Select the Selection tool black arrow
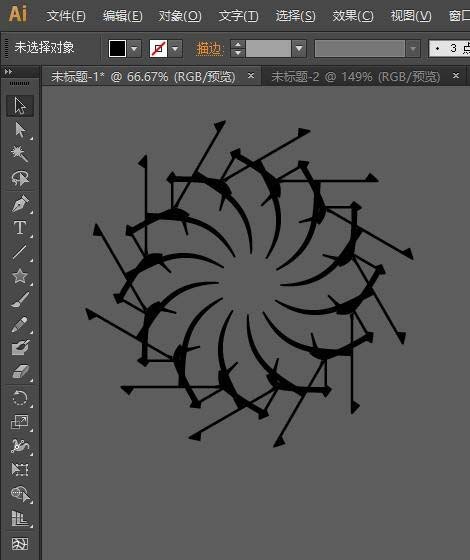470x560 pixels. coord(20,106)
